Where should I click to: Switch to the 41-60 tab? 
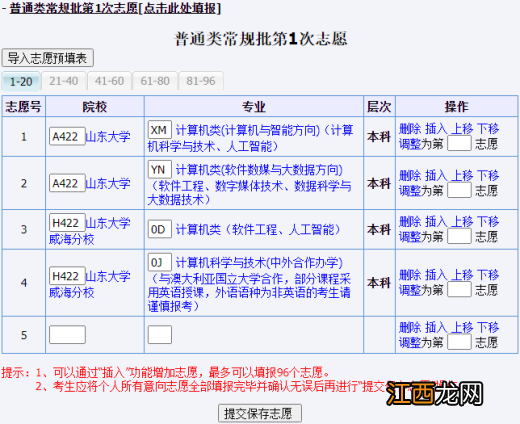109,81
